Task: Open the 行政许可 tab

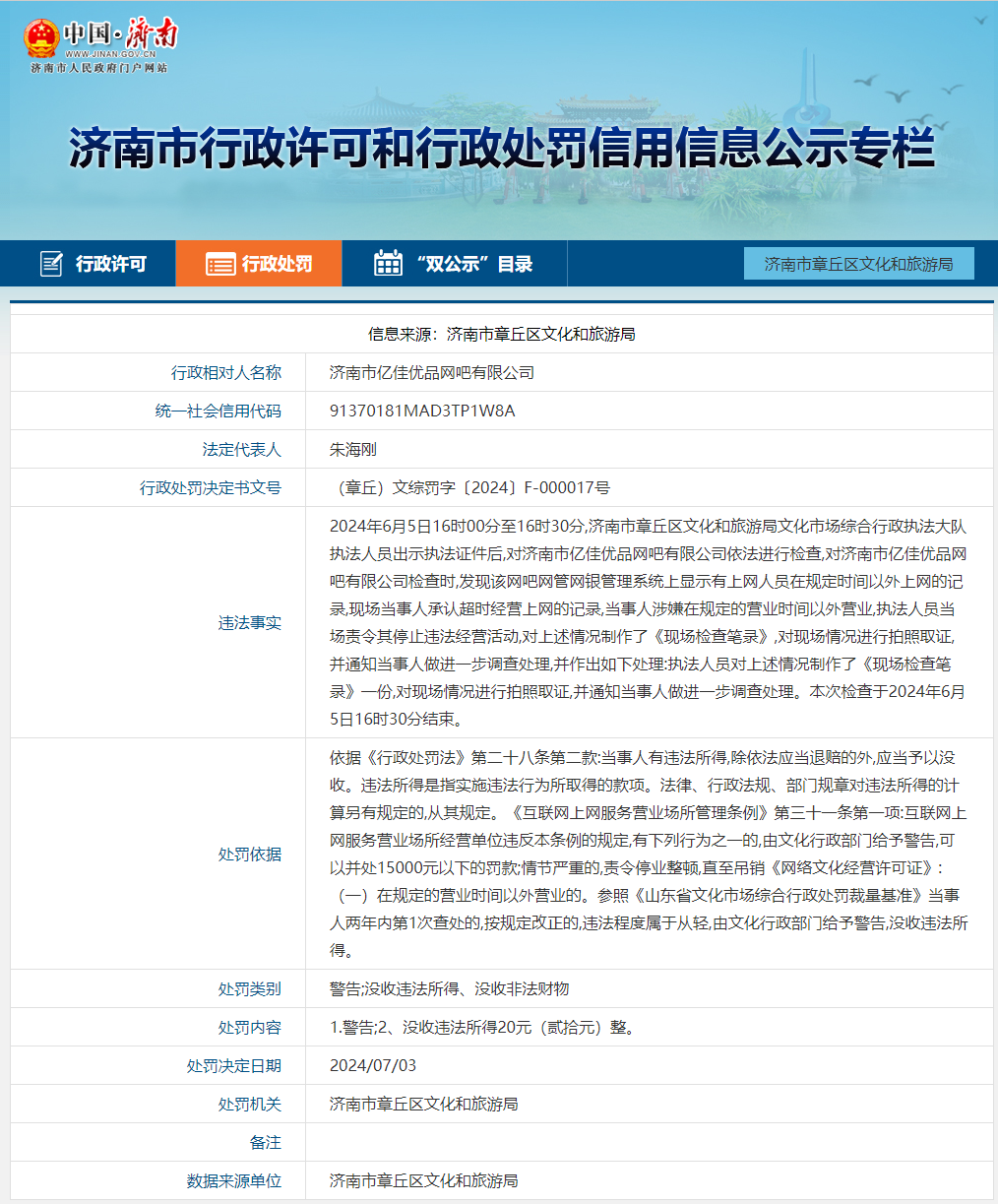Action: pos(88,263)
